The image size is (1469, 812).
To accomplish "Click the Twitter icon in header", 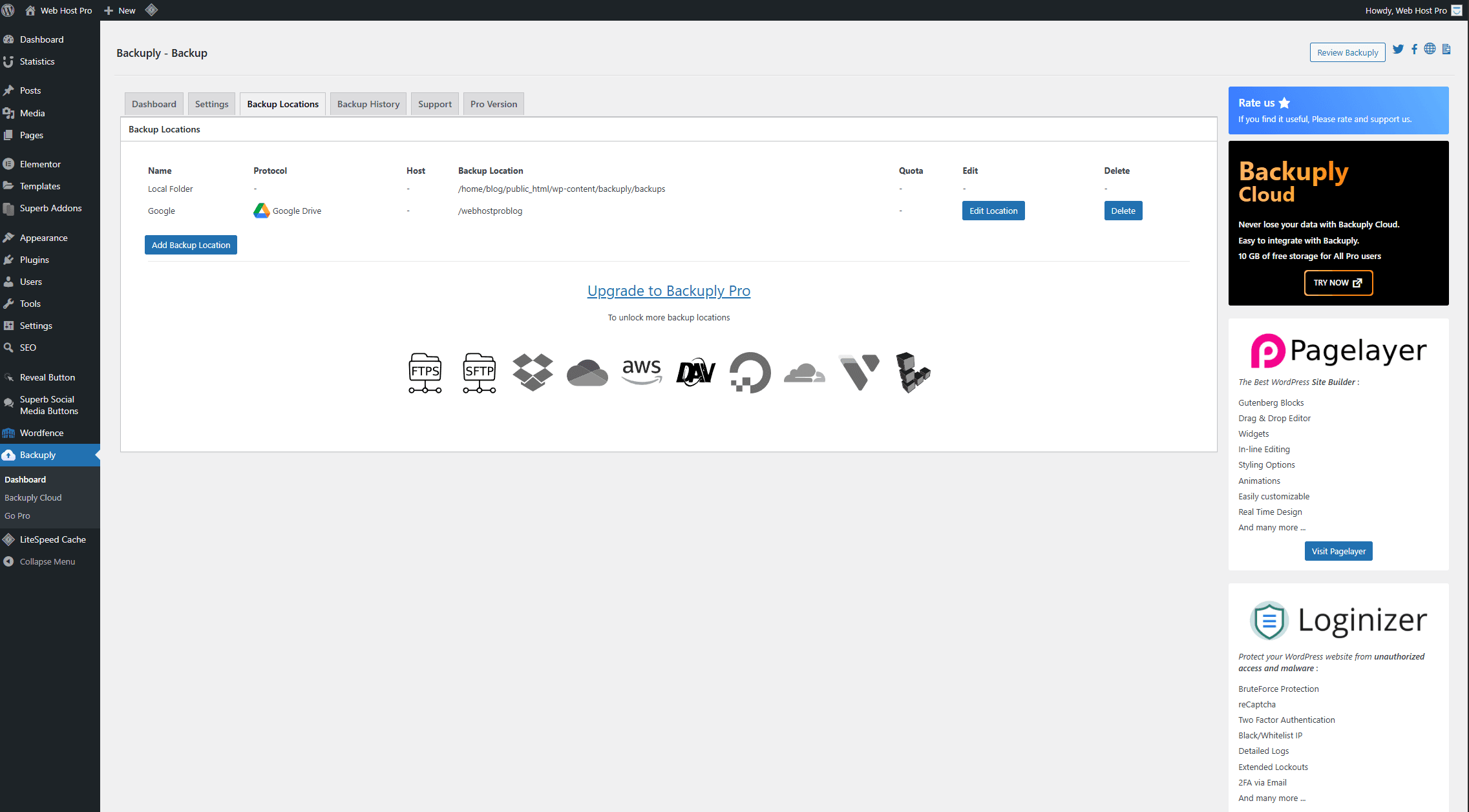I will click(1398, 50).
